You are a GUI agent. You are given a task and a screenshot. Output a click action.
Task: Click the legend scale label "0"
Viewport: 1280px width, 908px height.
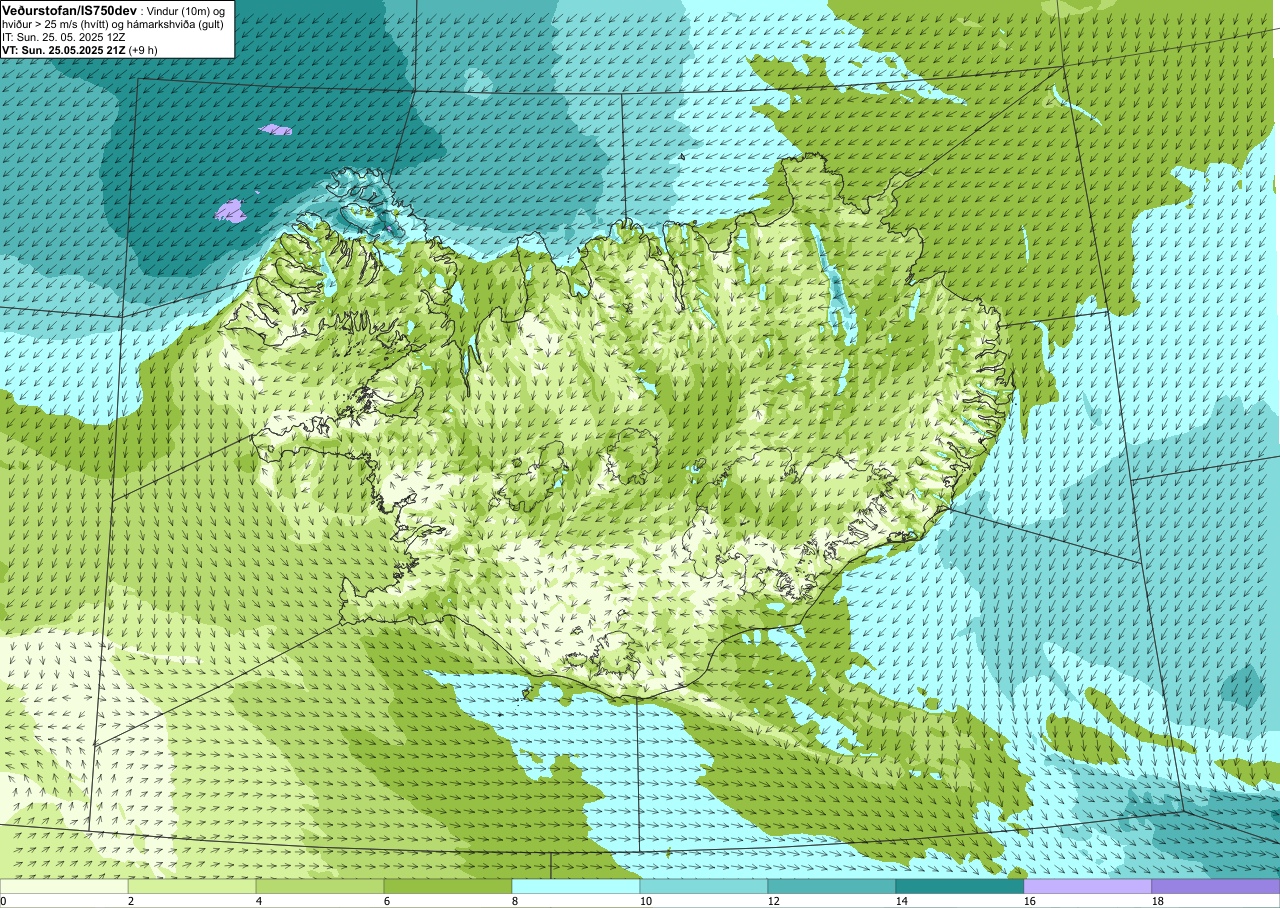click(4, 901)
